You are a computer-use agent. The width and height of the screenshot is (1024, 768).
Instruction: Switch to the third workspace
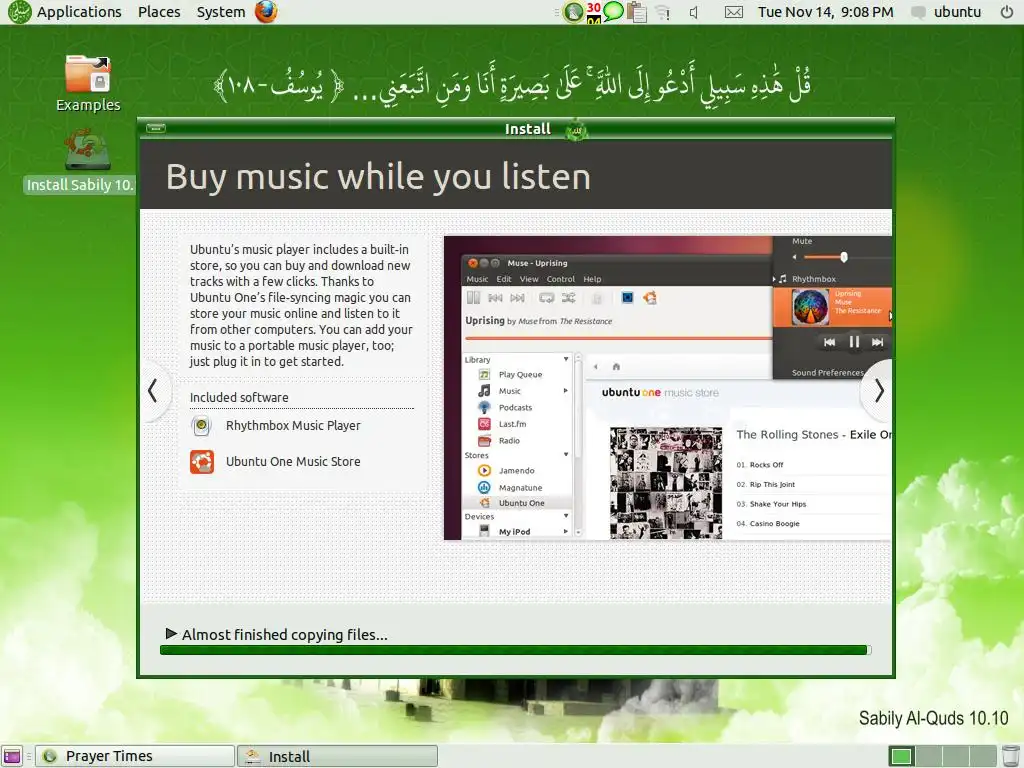click(x=955, y=756)
